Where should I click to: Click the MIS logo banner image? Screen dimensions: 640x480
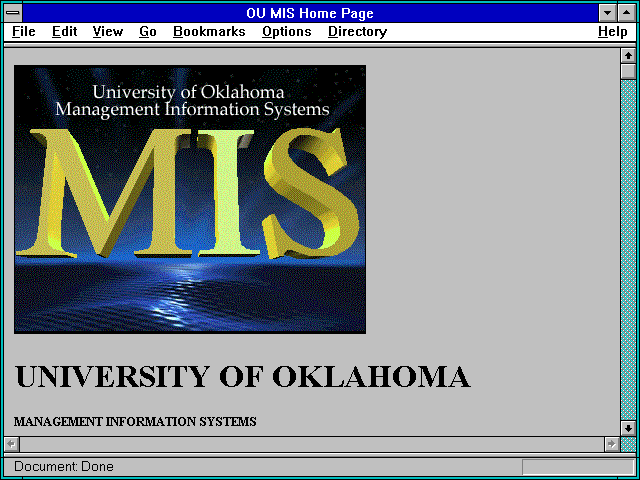190,199
